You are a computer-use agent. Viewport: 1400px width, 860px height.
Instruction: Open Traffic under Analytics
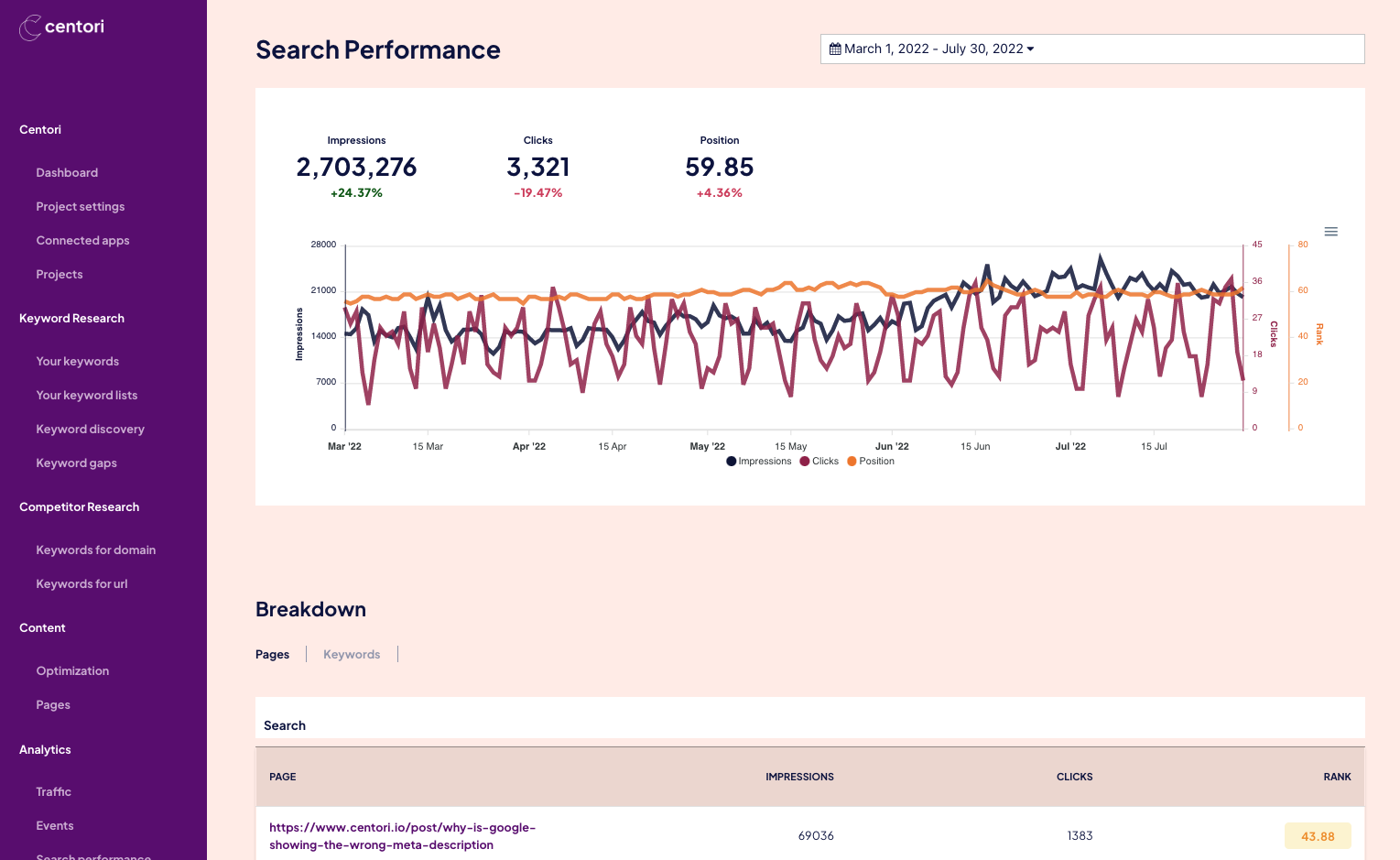click(53, 791)
